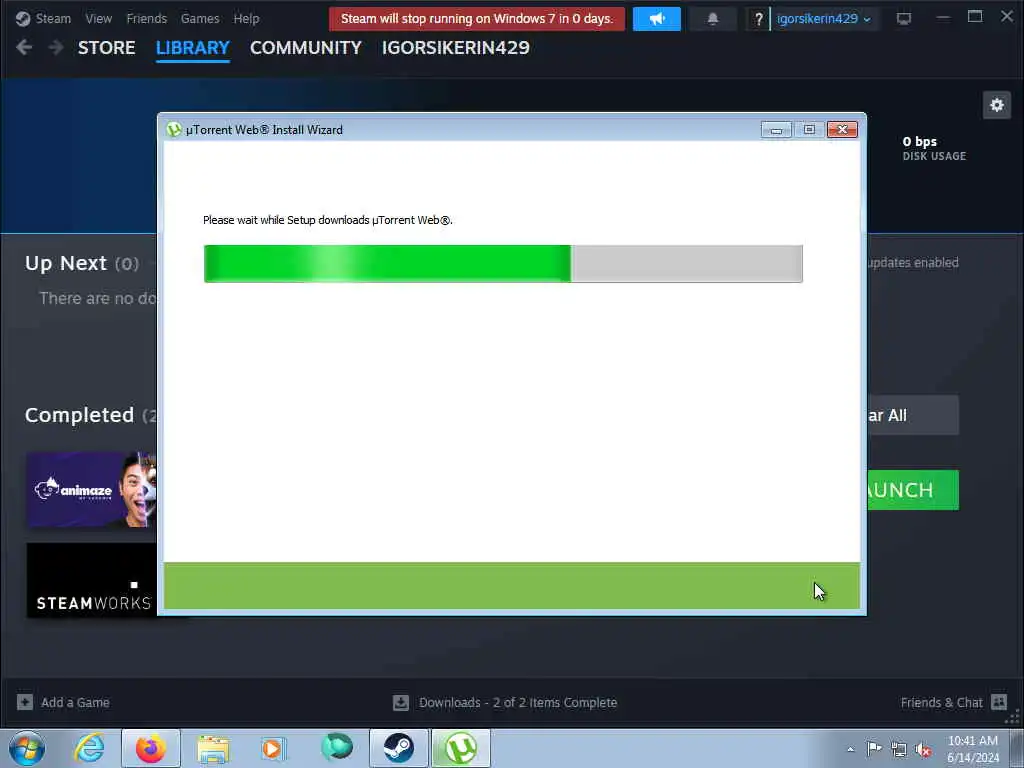The height and width of the screenshot is (768, 1024).
Task: Click the Add a Game plus icon
Action: pyautogui.click(x=25, y=702)
